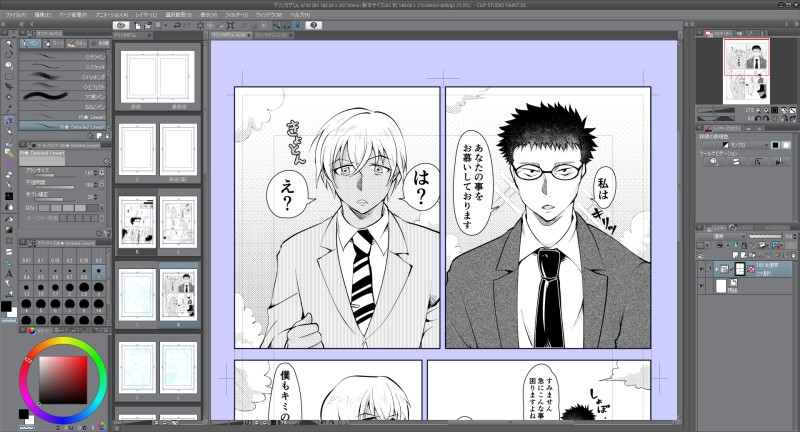
Task: Toggle the first snap icon in command bar
Action: tap(277, 25)
